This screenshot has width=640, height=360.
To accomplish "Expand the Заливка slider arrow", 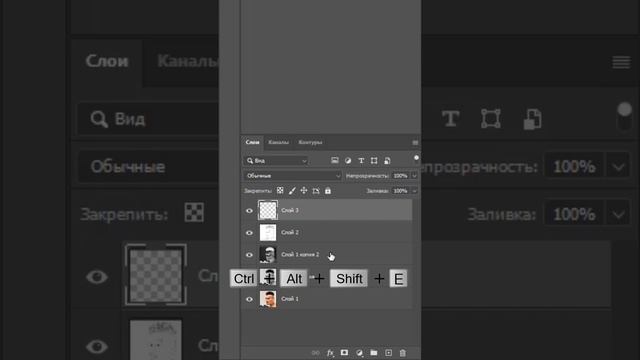I will tap(414, 191).
